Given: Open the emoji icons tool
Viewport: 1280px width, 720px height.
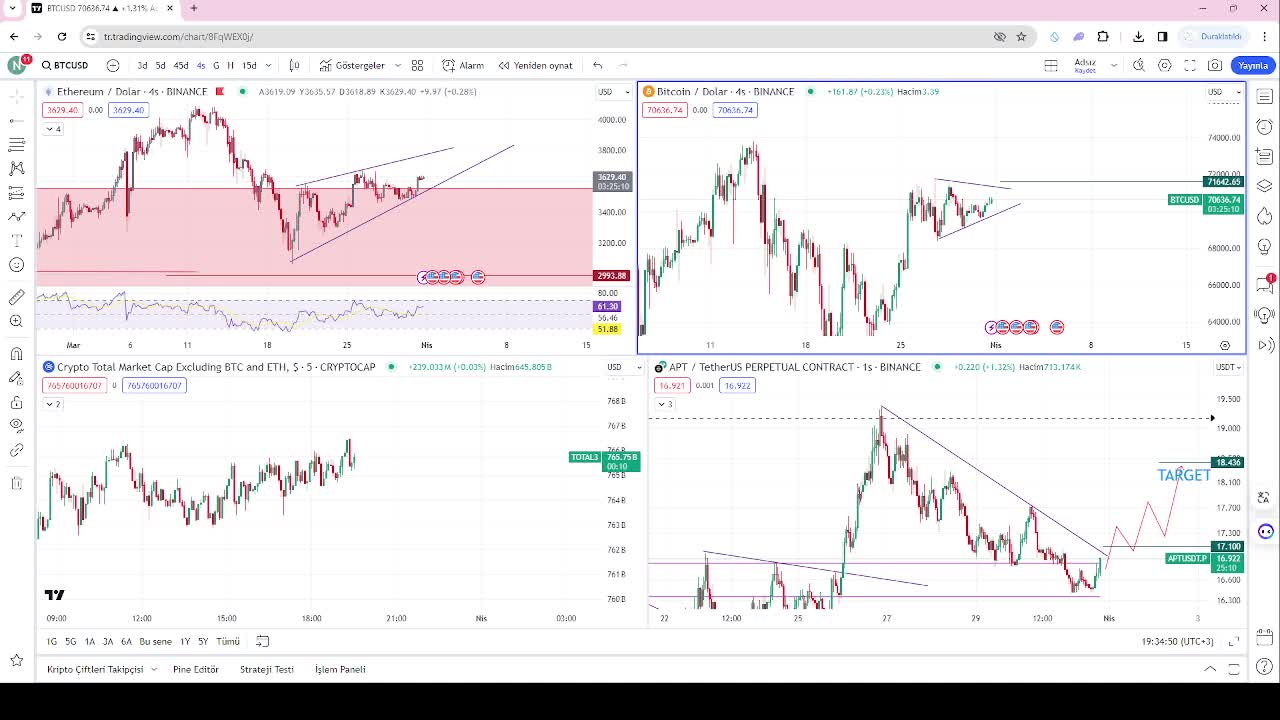Looking at the screenshot, I should (x=16, y=265).
